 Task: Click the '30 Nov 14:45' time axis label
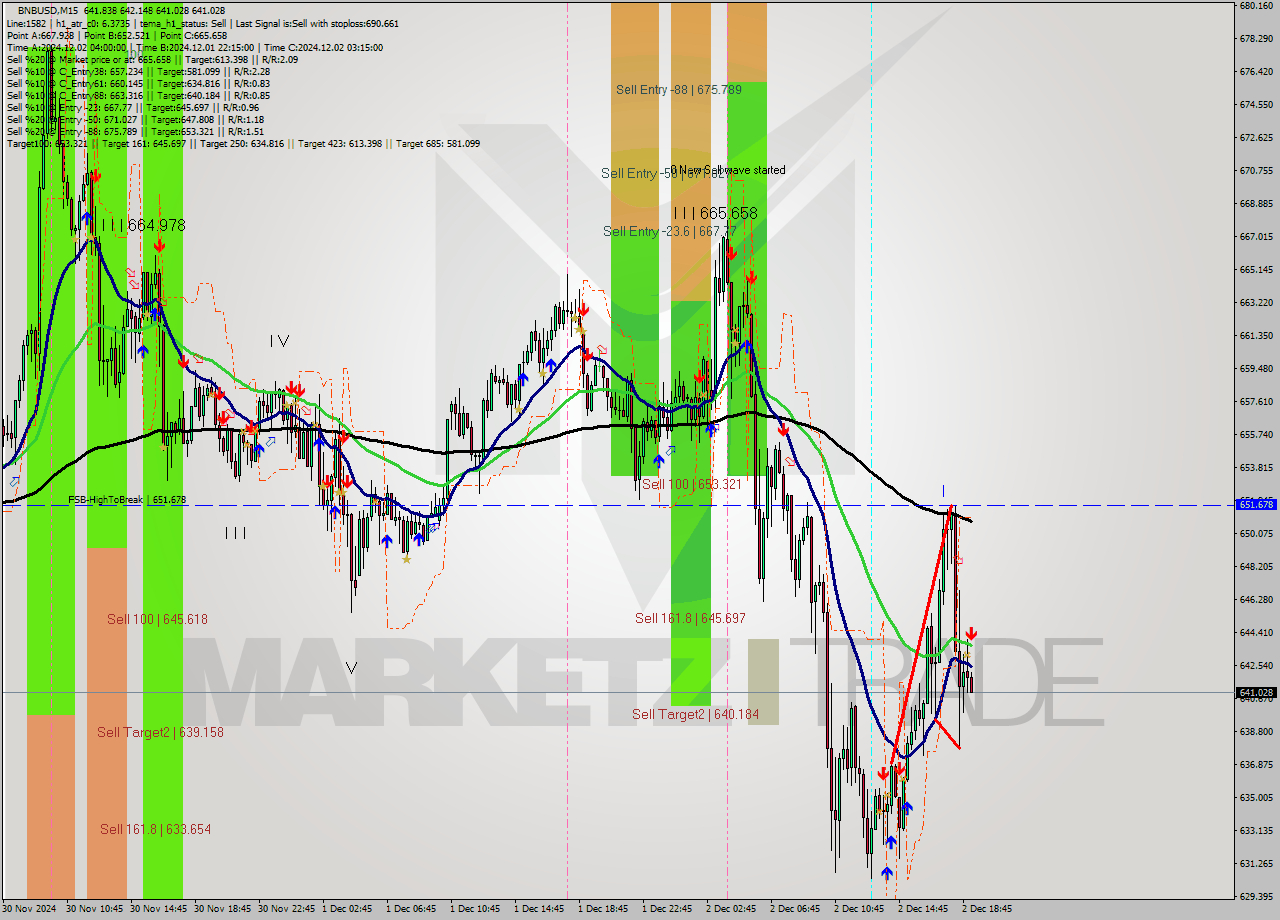158,909
